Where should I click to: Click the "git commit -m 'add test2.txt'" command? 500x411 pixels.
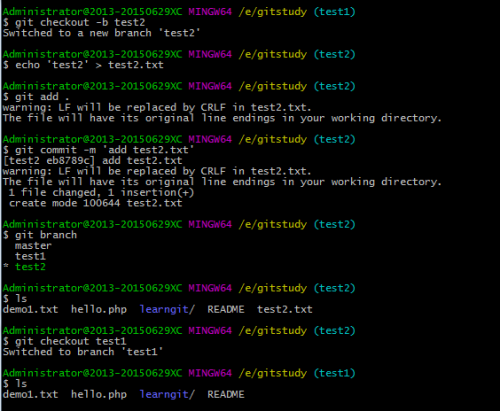pyautogui.click(x=98, y=150)
